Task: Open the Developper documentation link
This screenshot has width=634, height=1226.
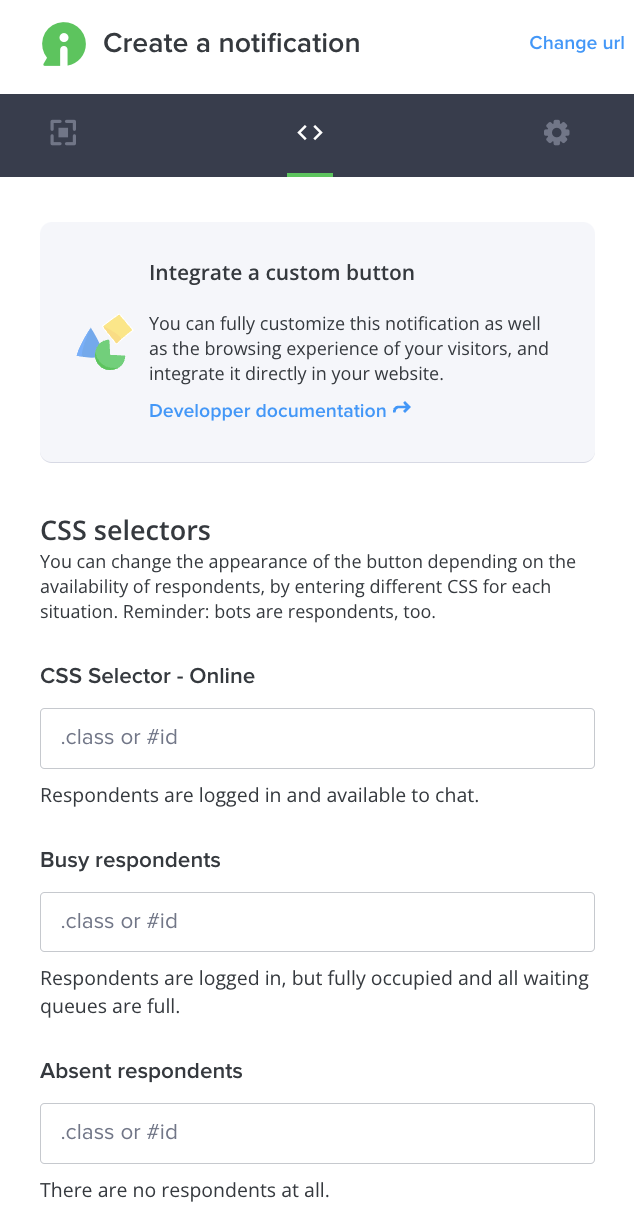Action: [x=268, y=411]
